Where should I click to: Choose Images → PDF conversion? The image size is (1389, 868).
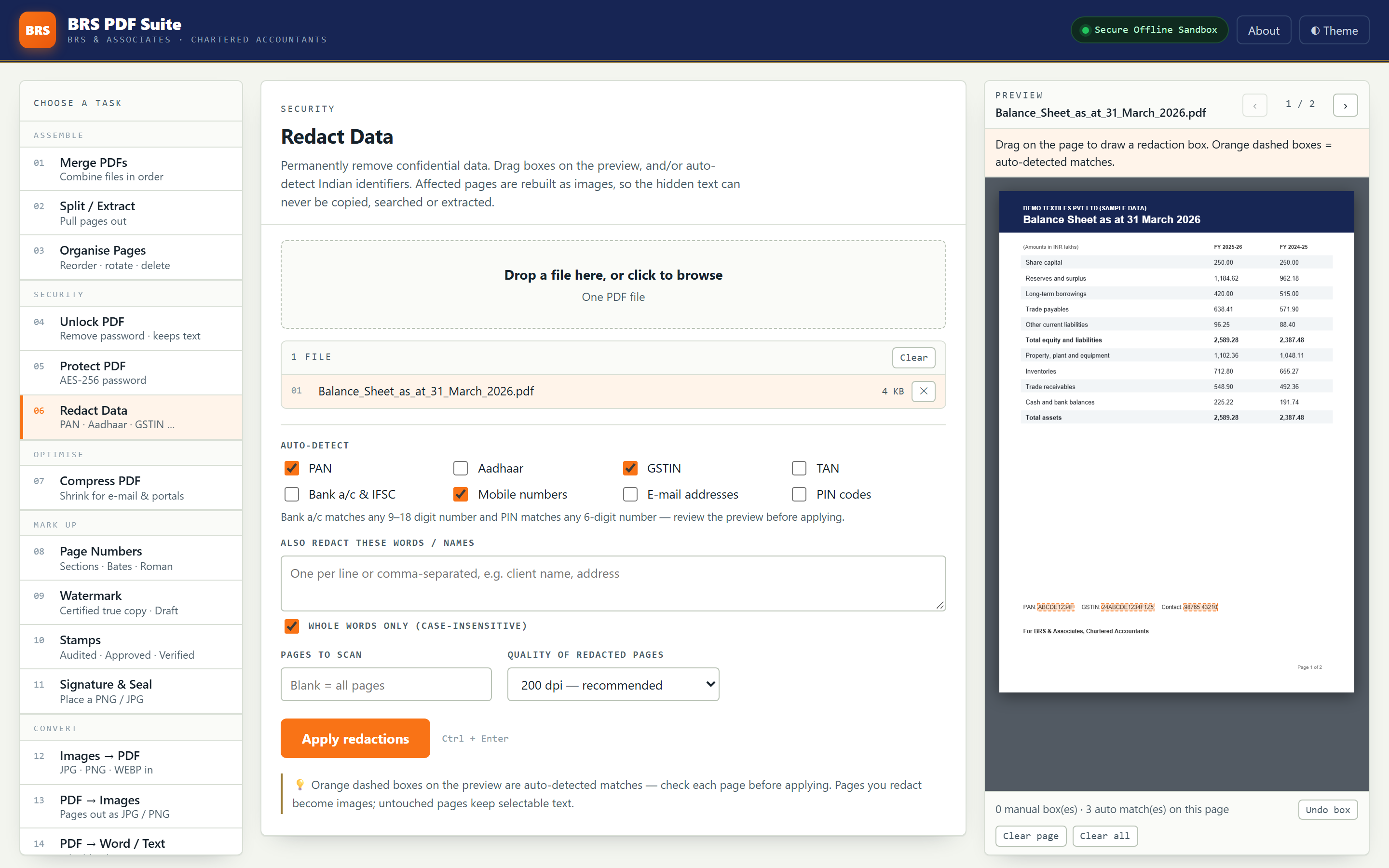[x=132, y=762]
